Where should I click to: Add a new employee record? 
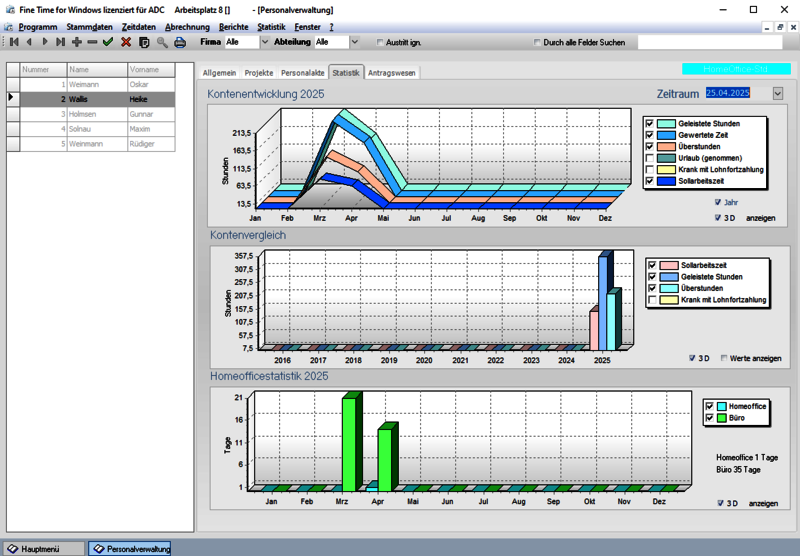click(x=77, y=42)
